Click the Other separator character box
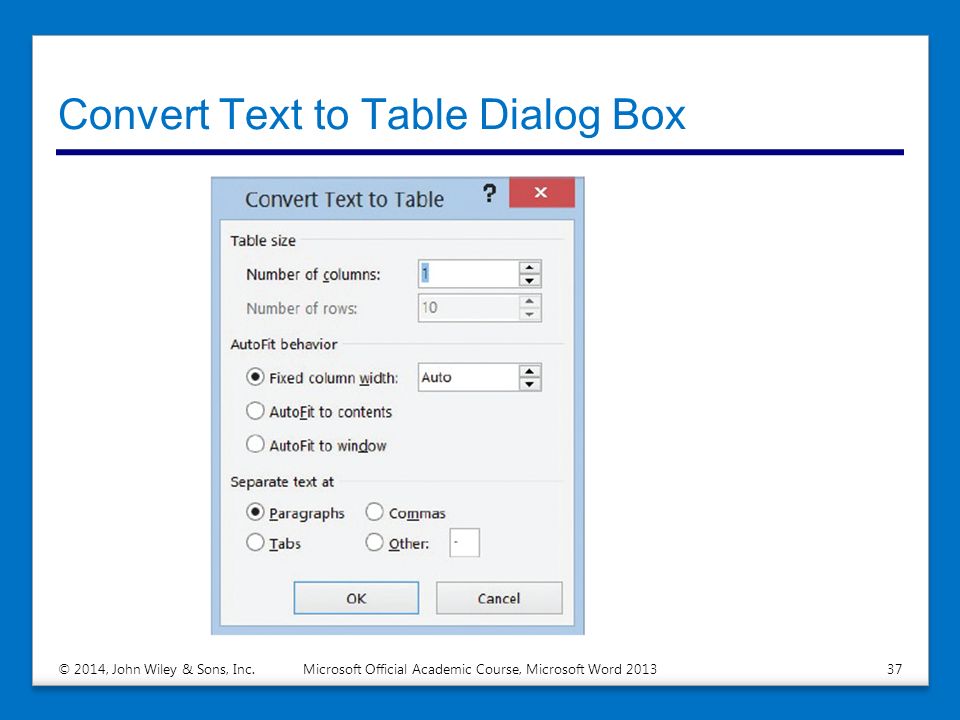Image resolution: width=960 pixels, height=720 pixels. [464, 543]
